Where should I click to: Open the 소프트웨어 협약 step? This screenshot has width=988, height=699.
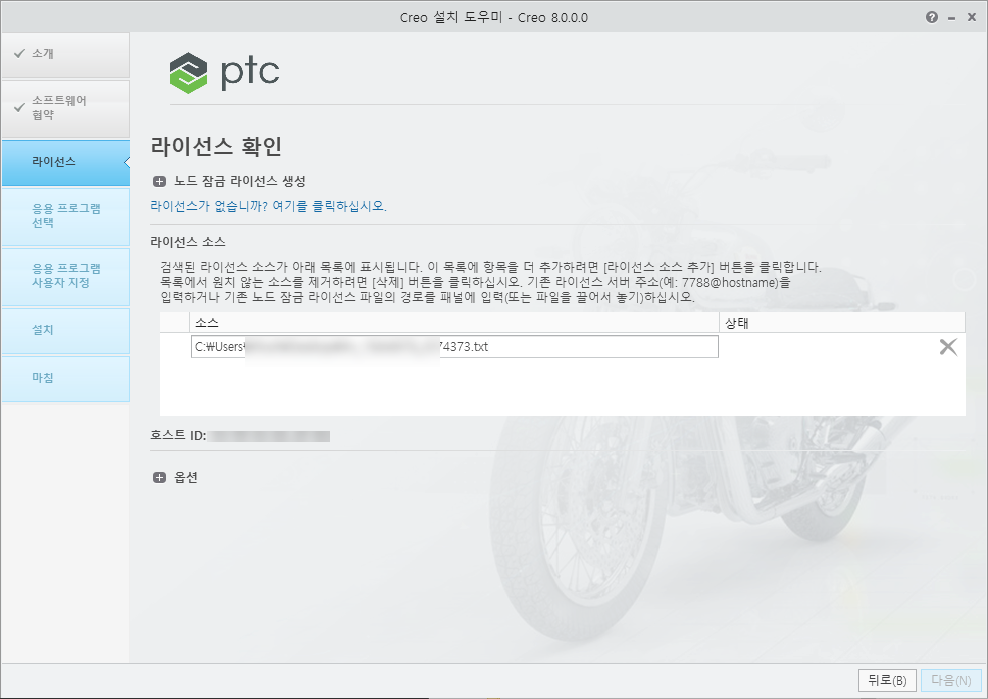pyautogui.click(x=66, y=108)
